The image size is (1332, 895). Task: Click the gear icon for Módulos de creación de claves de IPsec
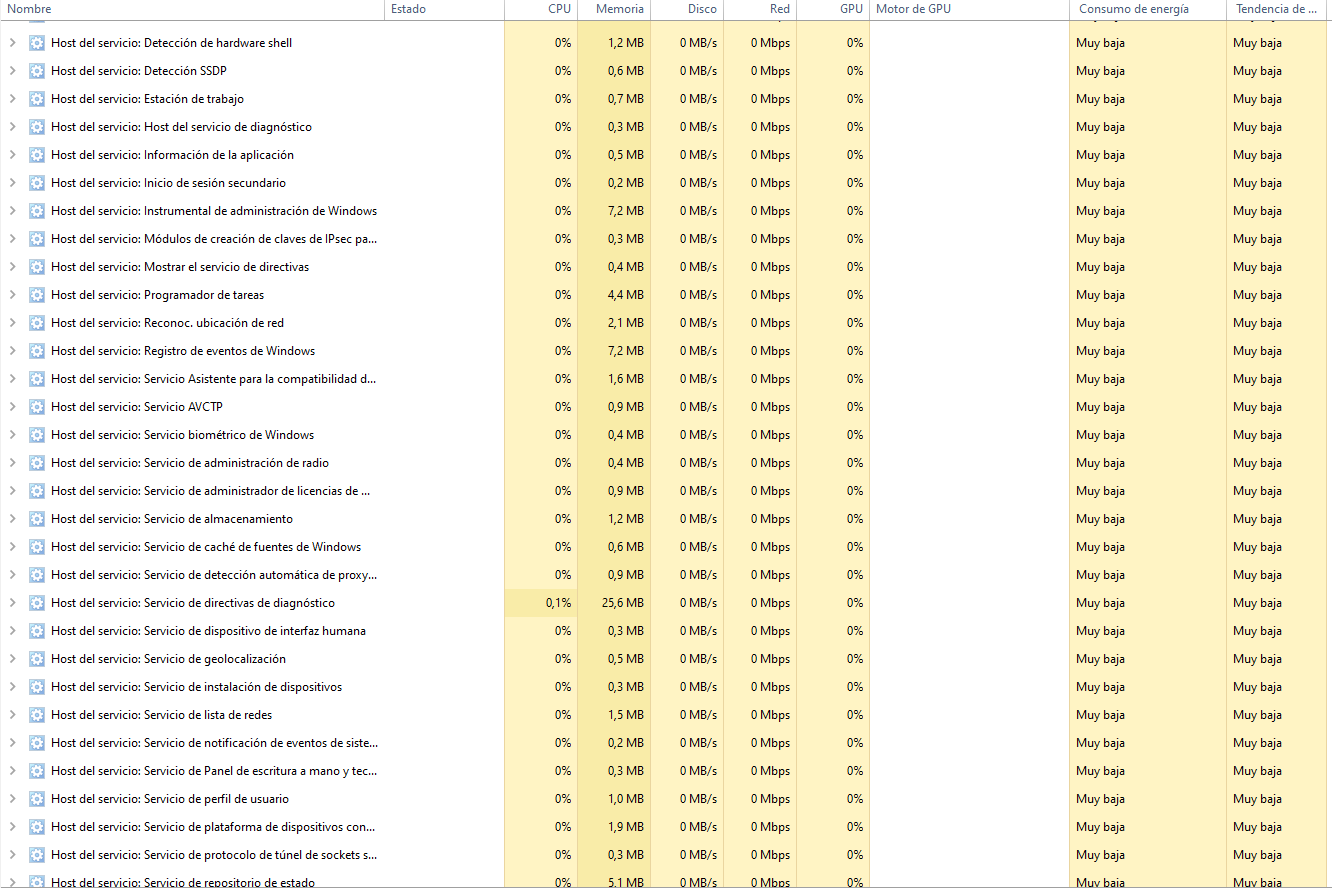pyautogui.click(x=37, y=239)
